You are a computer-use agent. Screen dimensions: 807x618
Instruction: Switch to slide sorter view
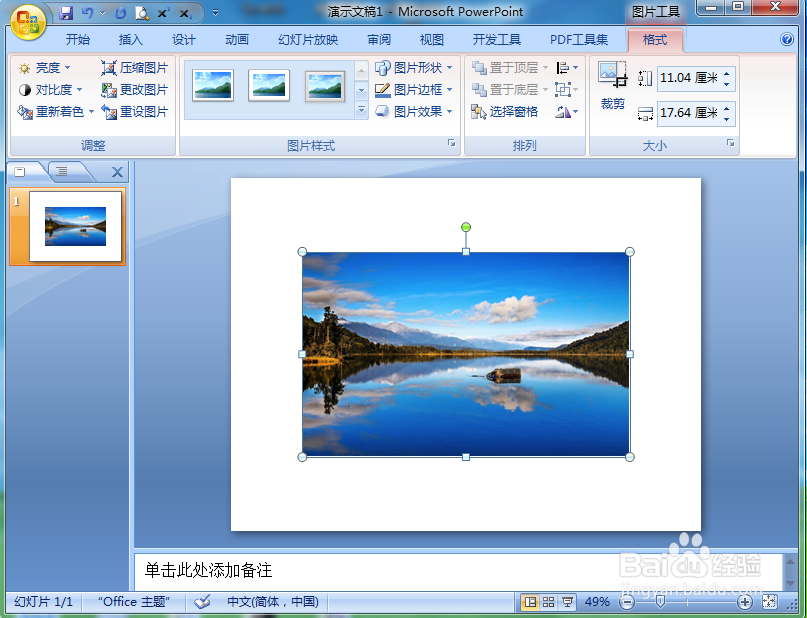tap(549, 602)
